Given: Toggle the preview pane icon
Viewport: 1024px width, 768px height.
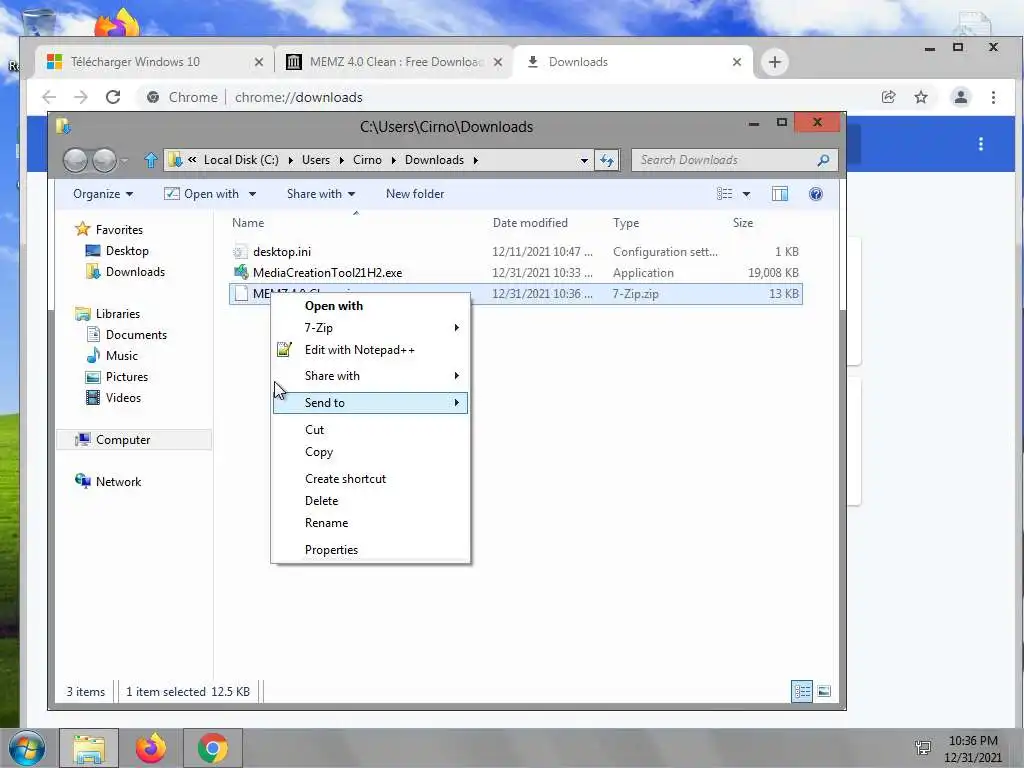Looking at the screenshot, I should point(780,194).
